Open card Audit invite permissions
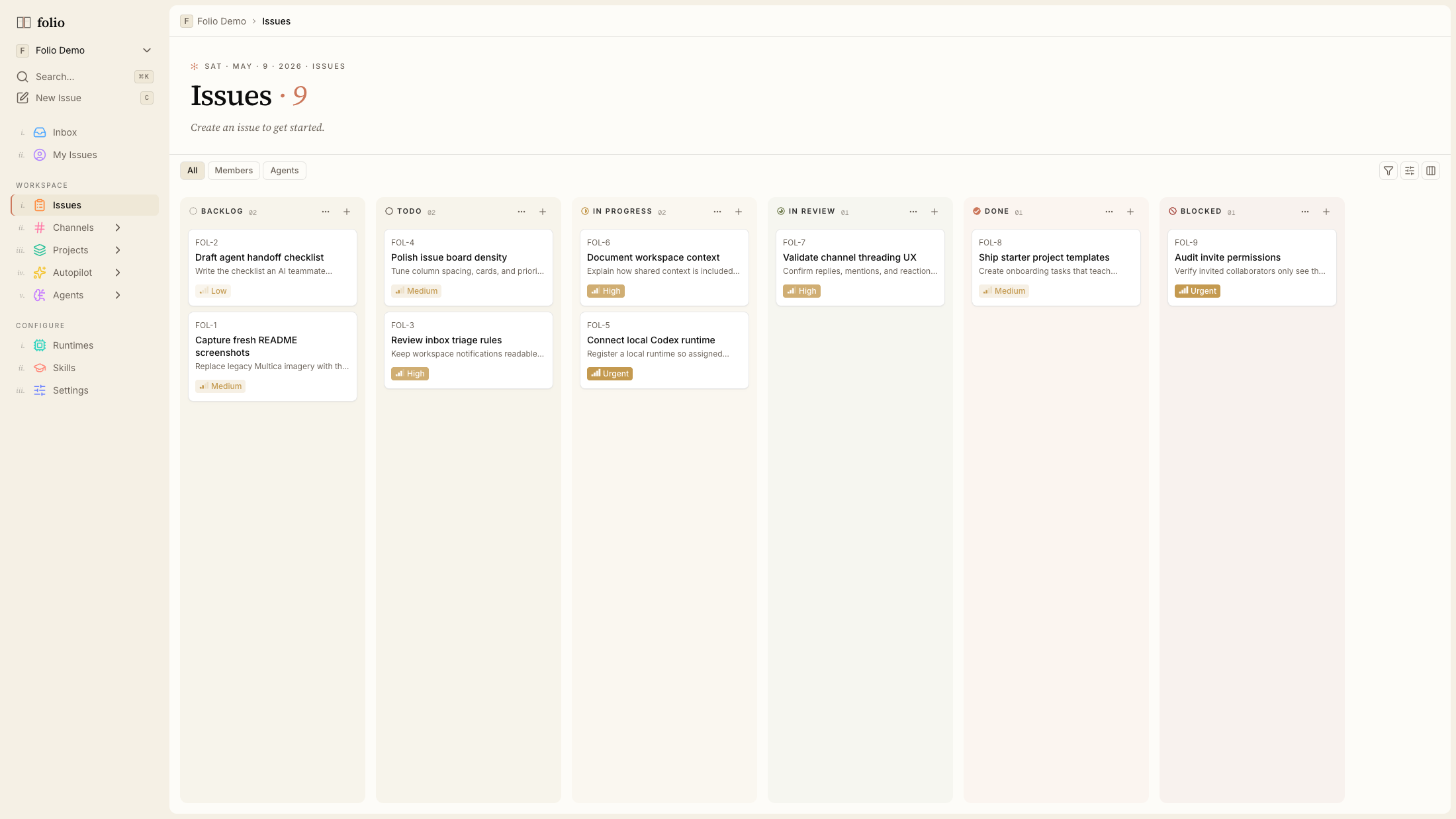Viewport: 1456px width, 819px height. (1252, 267)
